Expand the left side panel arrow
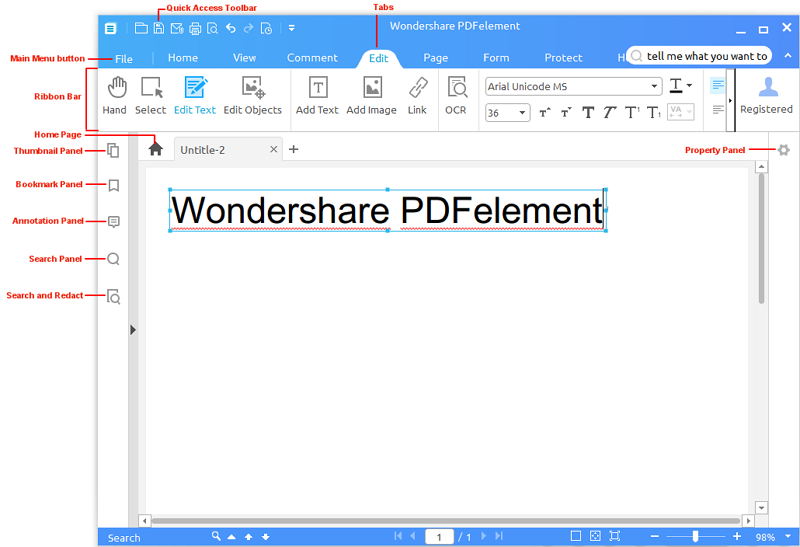 pyautogui.click(x=133, y=330)
